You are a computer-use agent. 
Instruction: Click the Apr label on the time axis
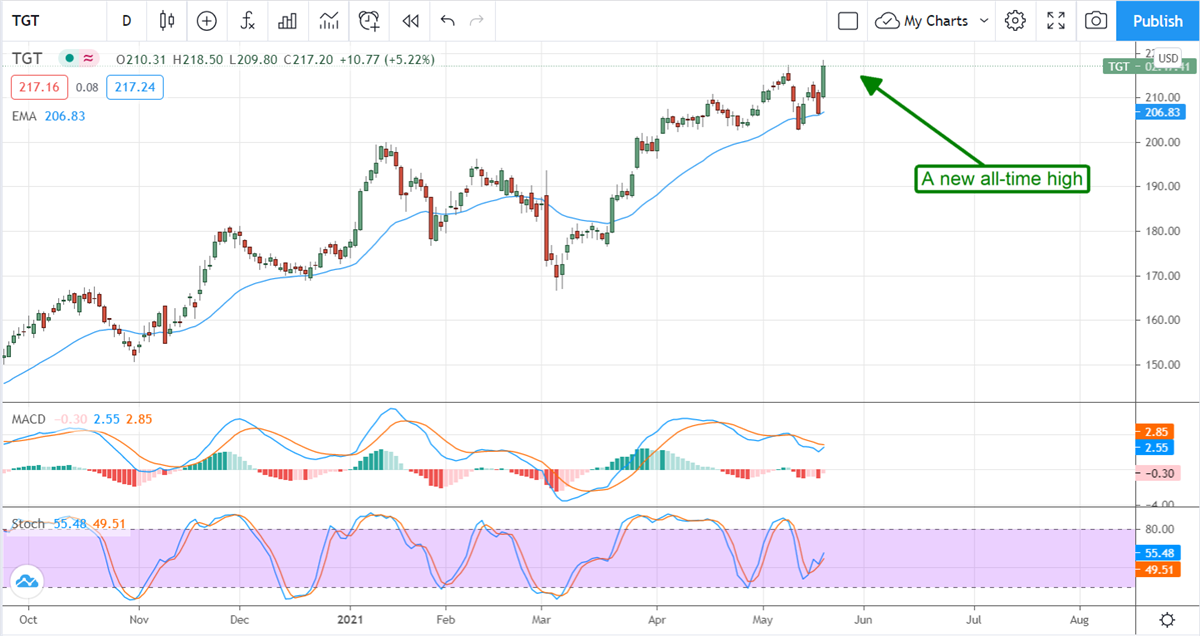[x=657, y=619]
